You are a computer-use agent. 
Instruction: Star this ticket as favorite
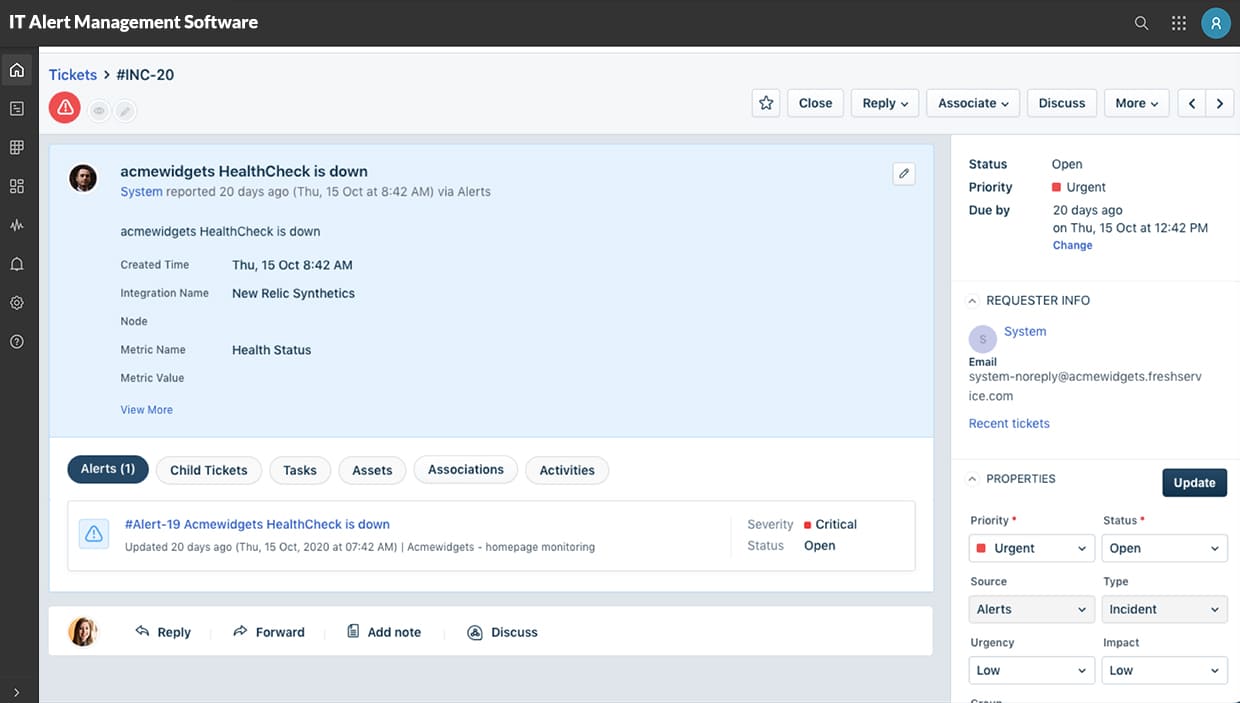pos(766,102)
